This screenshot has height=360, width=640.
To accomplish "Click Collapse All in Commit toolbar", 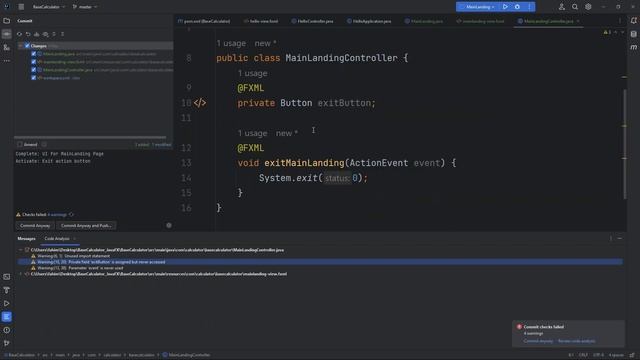I will point(62,34).
